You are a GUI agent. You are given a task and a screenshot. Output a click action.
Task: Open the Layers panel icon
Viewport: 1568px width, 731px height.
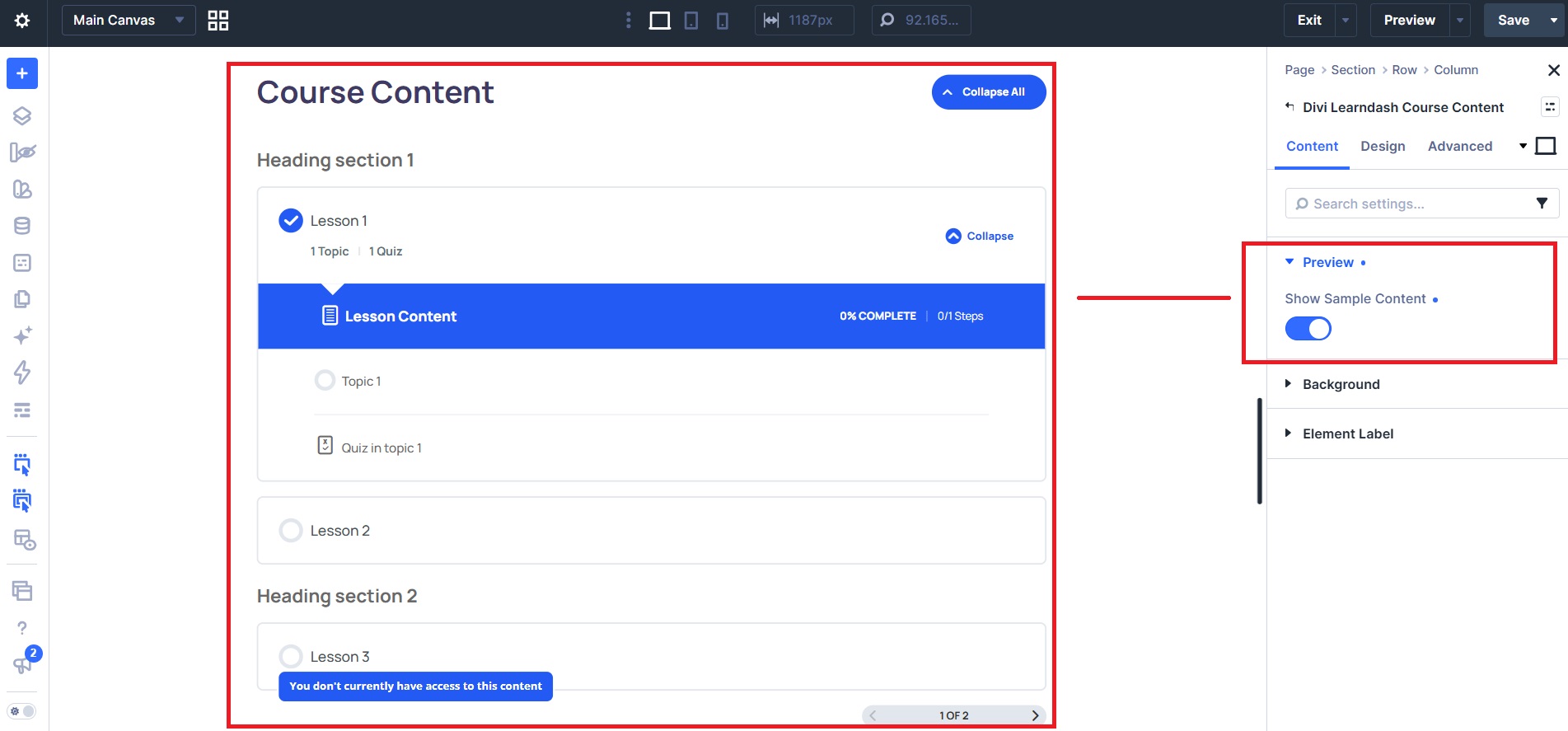coord(22,116)
